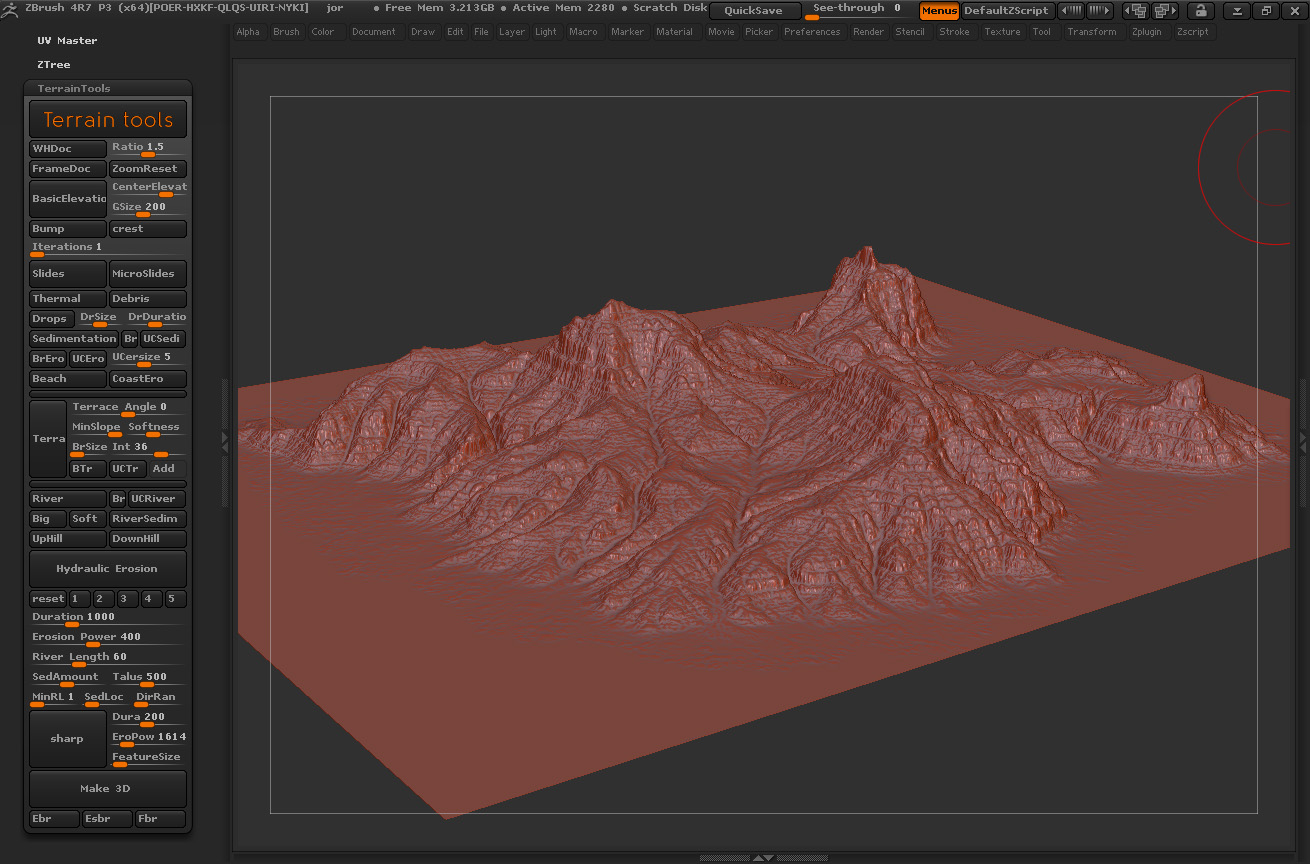The image size is (1310, 864).
Task: Click the River Length 60 slider
Action: click(108, 659)
